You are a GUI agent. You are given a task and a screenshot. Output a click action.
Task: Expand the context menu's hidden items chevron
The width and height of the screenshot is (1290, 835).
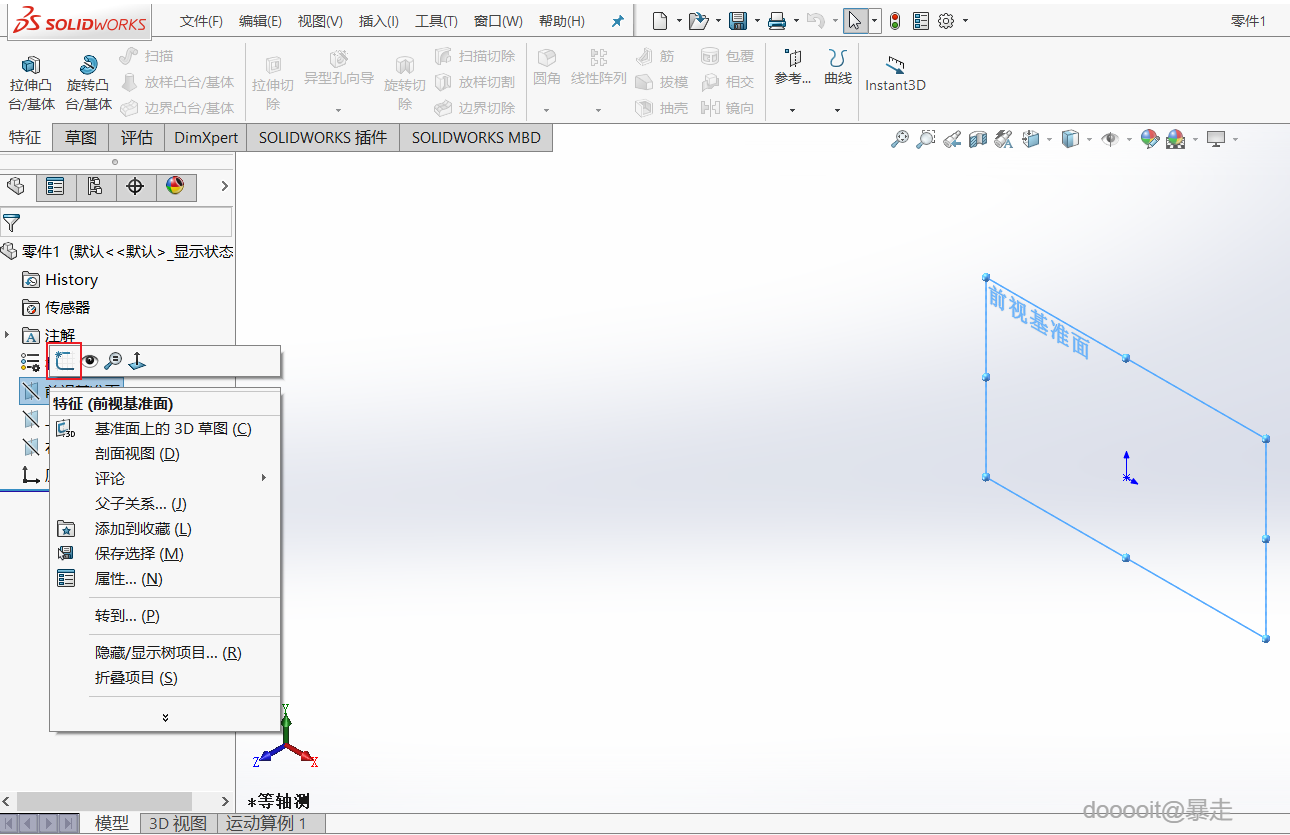pyautogui.click(x=165, y=717)
